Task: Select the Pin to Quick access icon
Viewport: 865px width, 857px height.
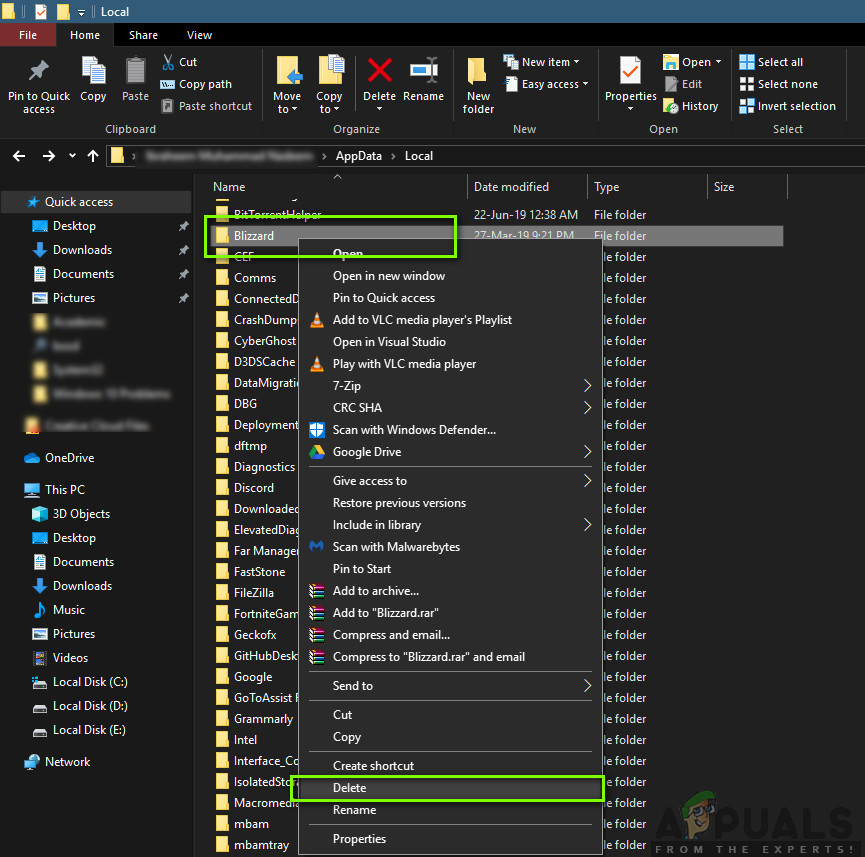Action: tap(38, 85)
